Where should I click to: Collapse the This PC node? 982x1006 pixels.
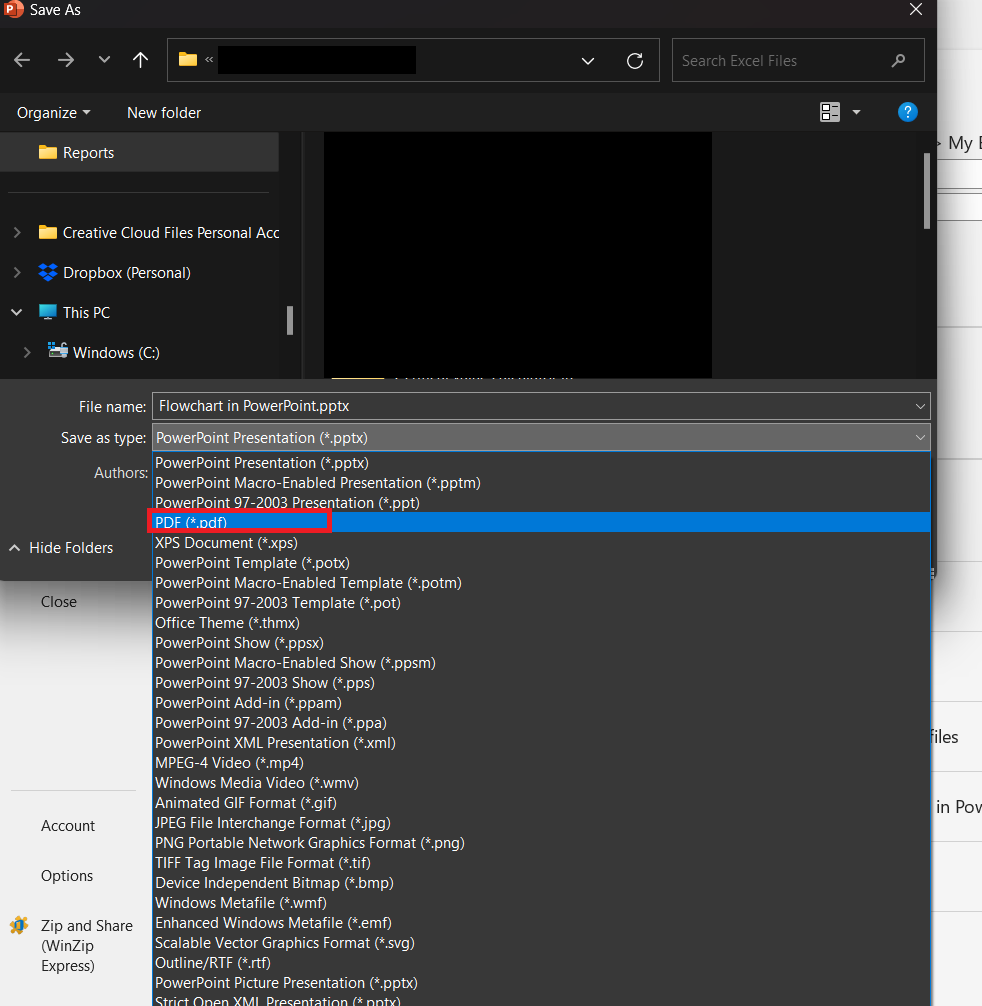(x=17, y=312)
